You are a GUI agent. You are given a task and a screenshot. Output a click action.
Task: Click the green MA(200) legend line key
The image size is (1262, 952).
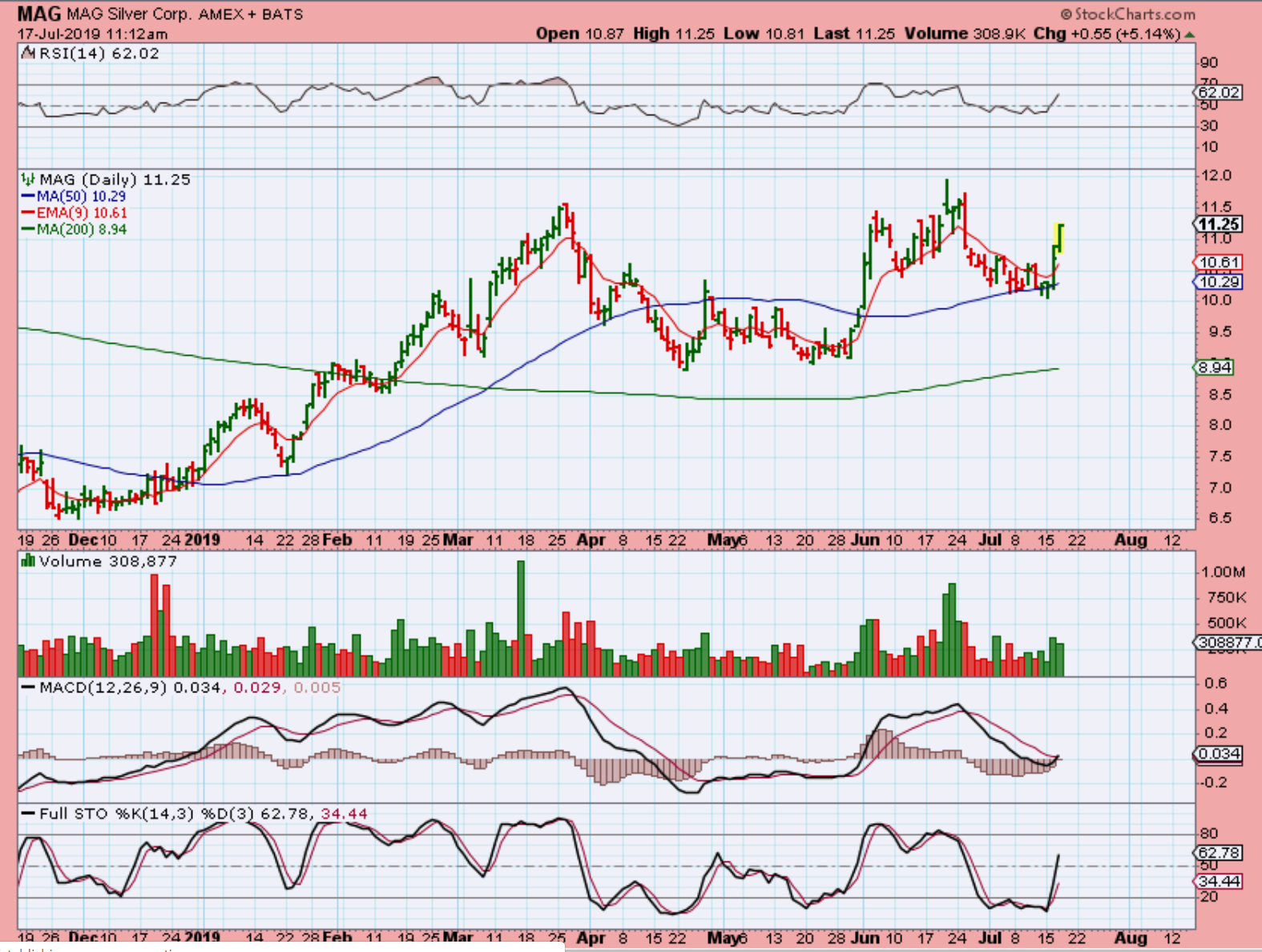pyautogui.click(x=28, y=229)
